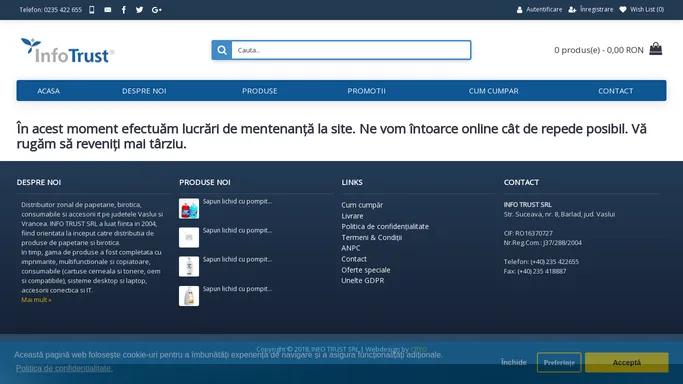Click Fax: (+40) 235 418887 text
Screen dimensions: 683x384
[535, 271]
